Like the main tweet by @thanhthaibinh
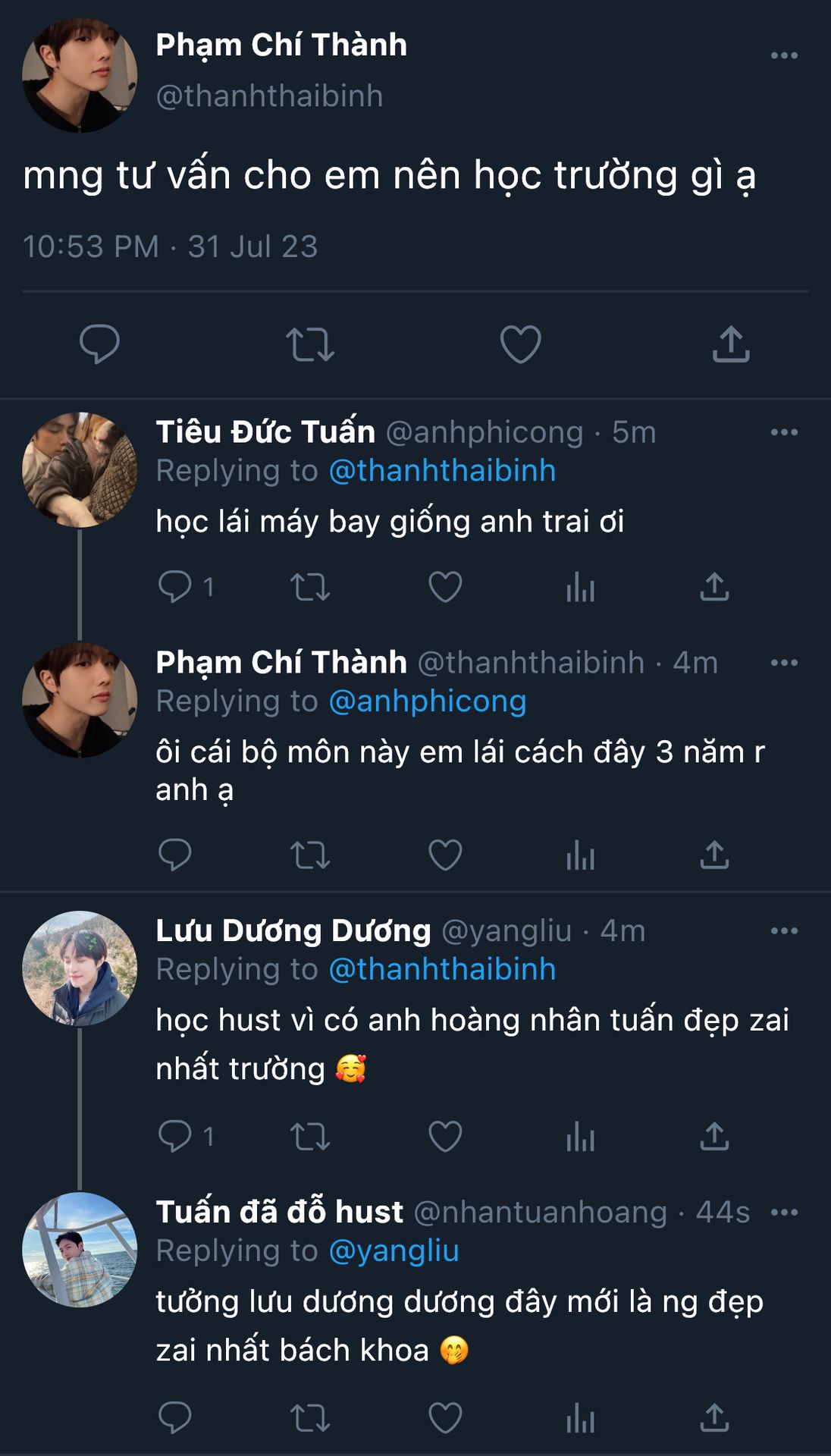Viewport: 831px width, 1456px height. click(520, 344)
